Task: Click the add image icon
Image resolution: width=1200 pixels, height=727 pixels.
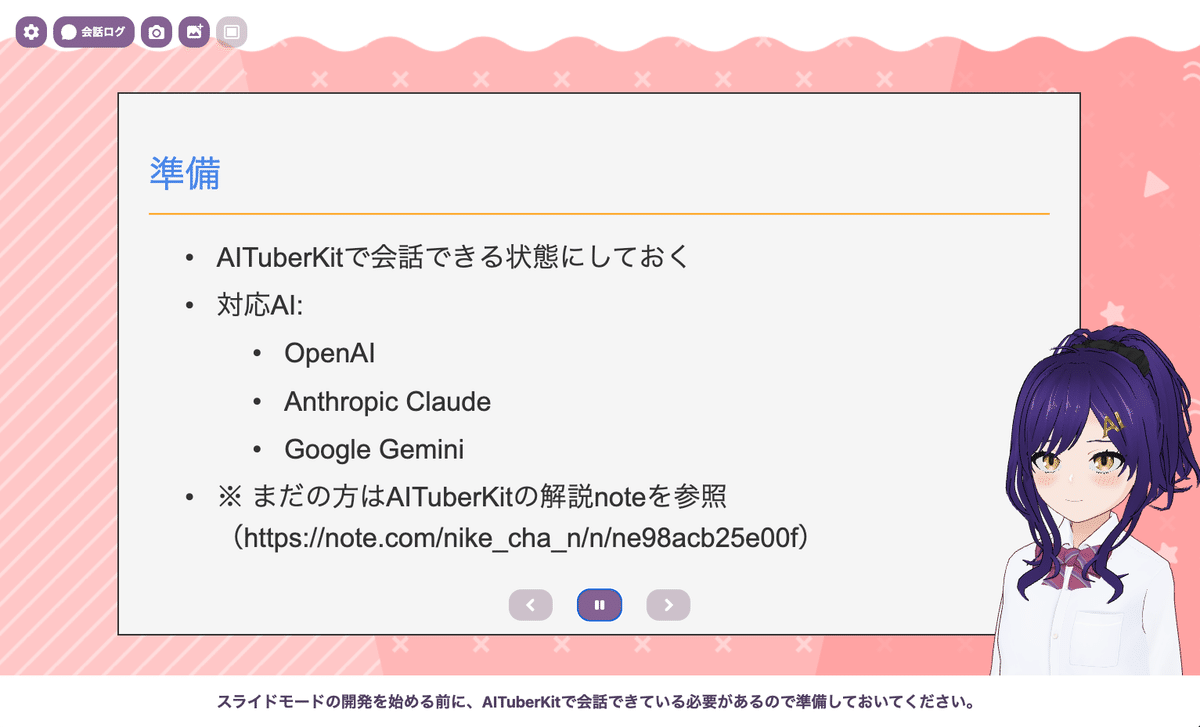Action: (195, 32)
